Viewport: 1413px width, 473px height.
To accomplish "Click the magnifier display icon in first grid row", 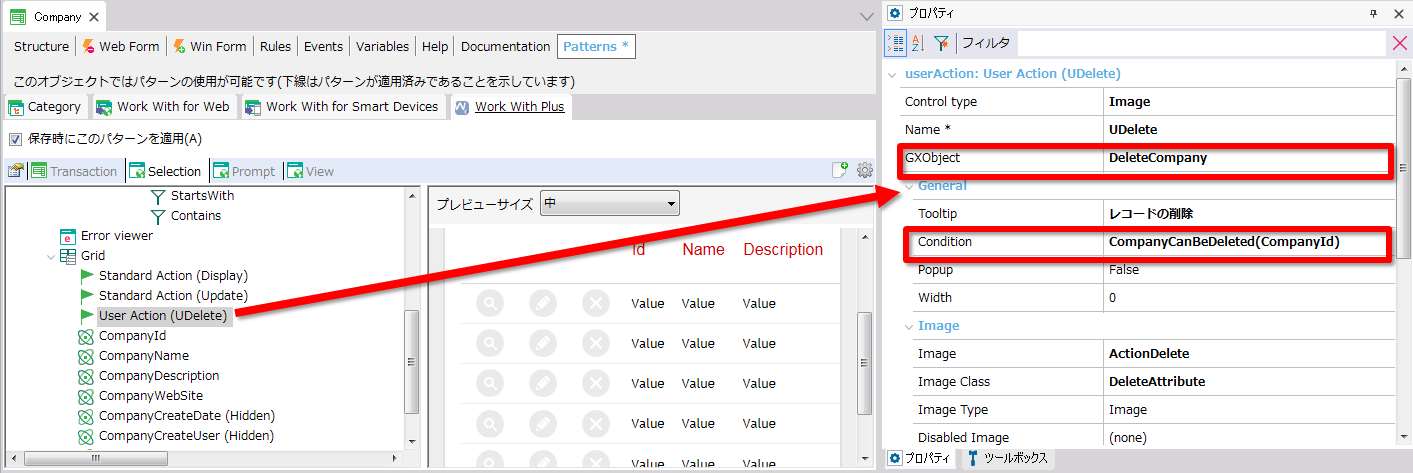I will 490,303.
